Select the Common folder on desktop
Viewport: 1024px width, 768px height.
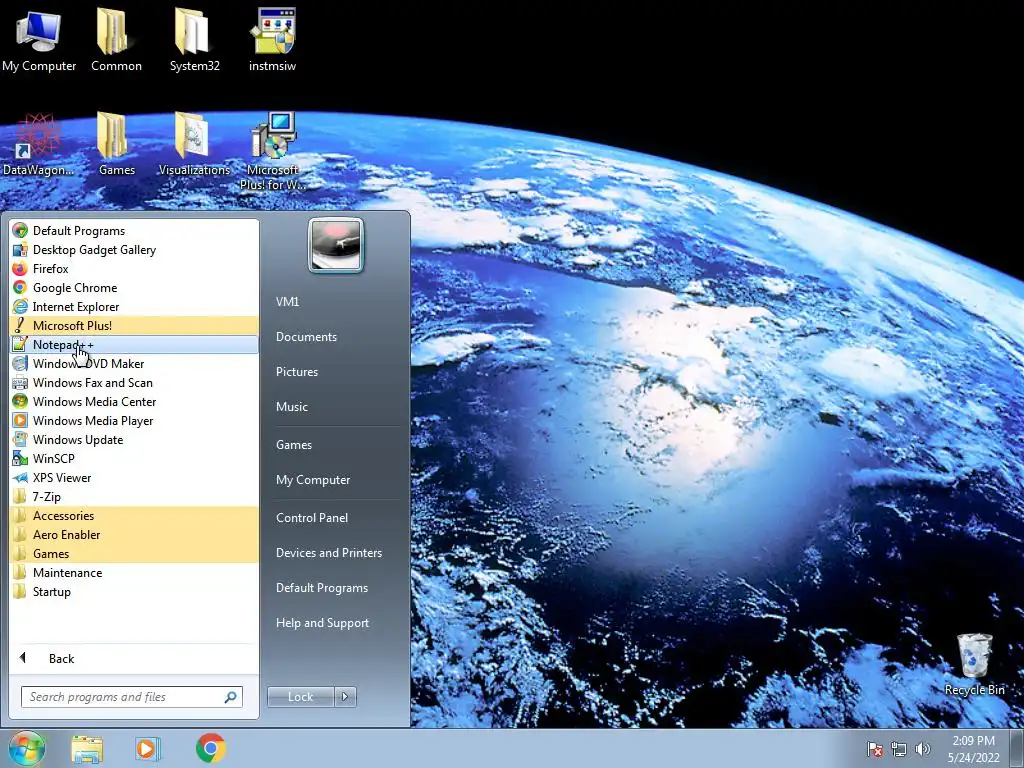coord(116,40)
